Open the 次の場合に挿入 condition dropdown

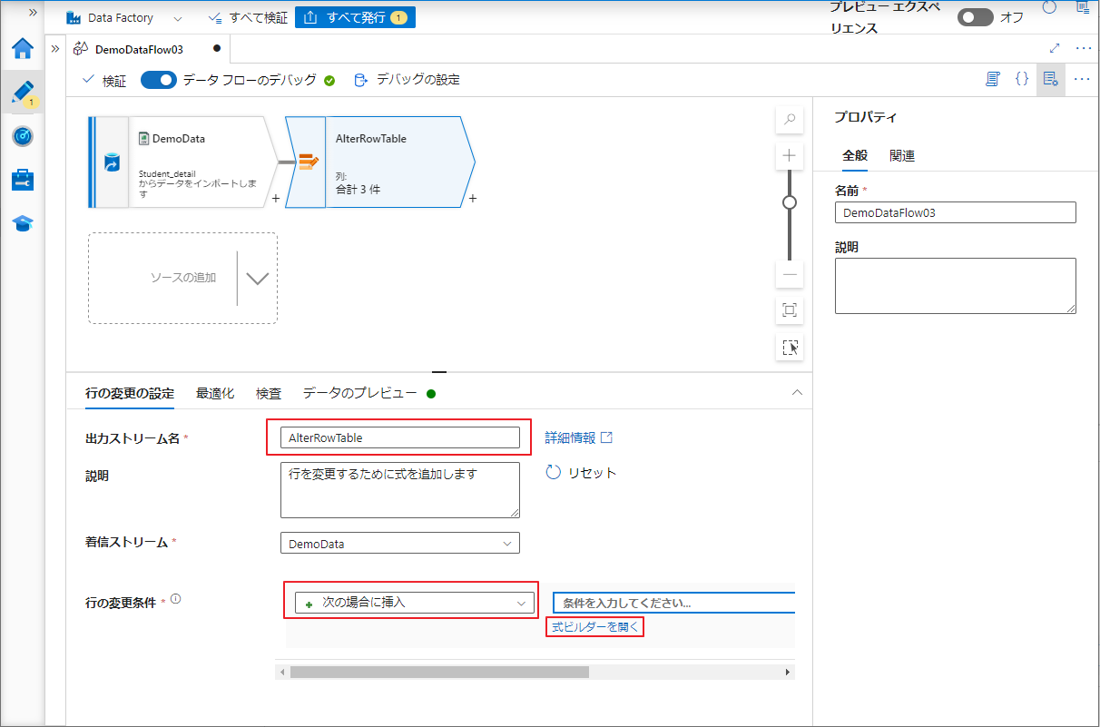415,602
